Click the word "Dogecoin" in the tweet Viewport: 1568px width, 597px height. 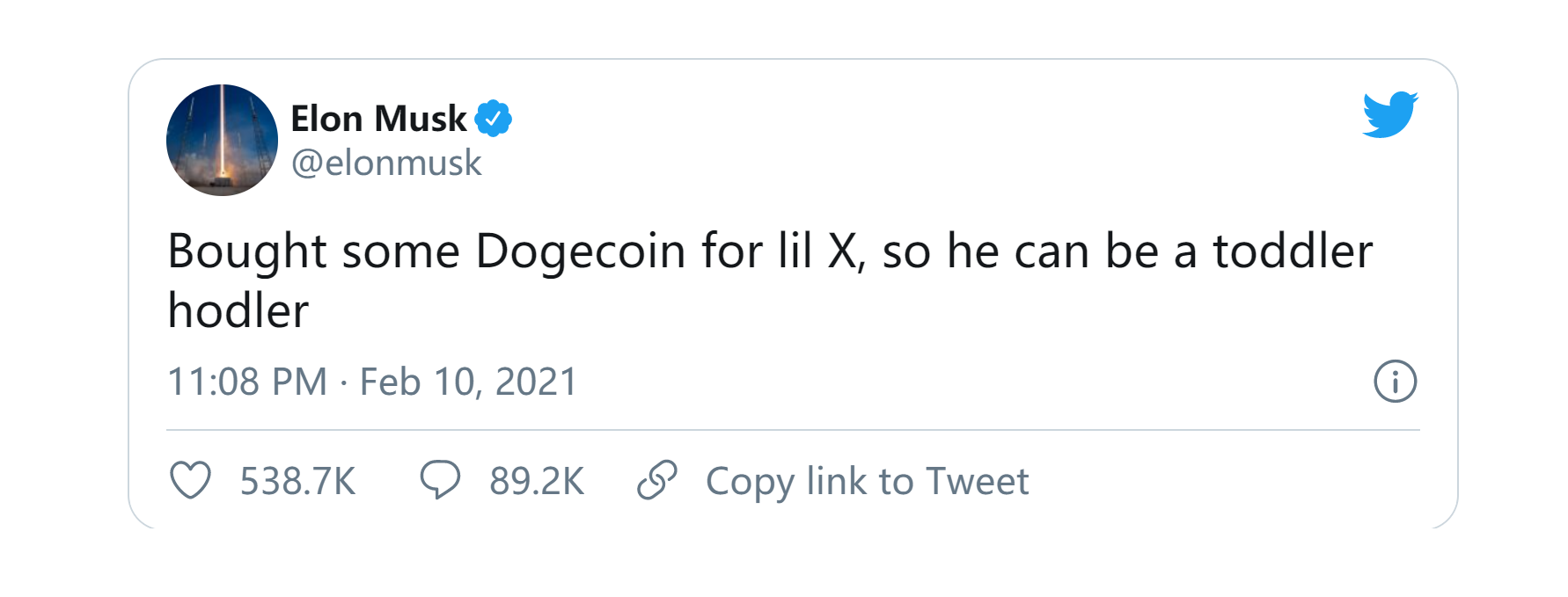[581, 251]
